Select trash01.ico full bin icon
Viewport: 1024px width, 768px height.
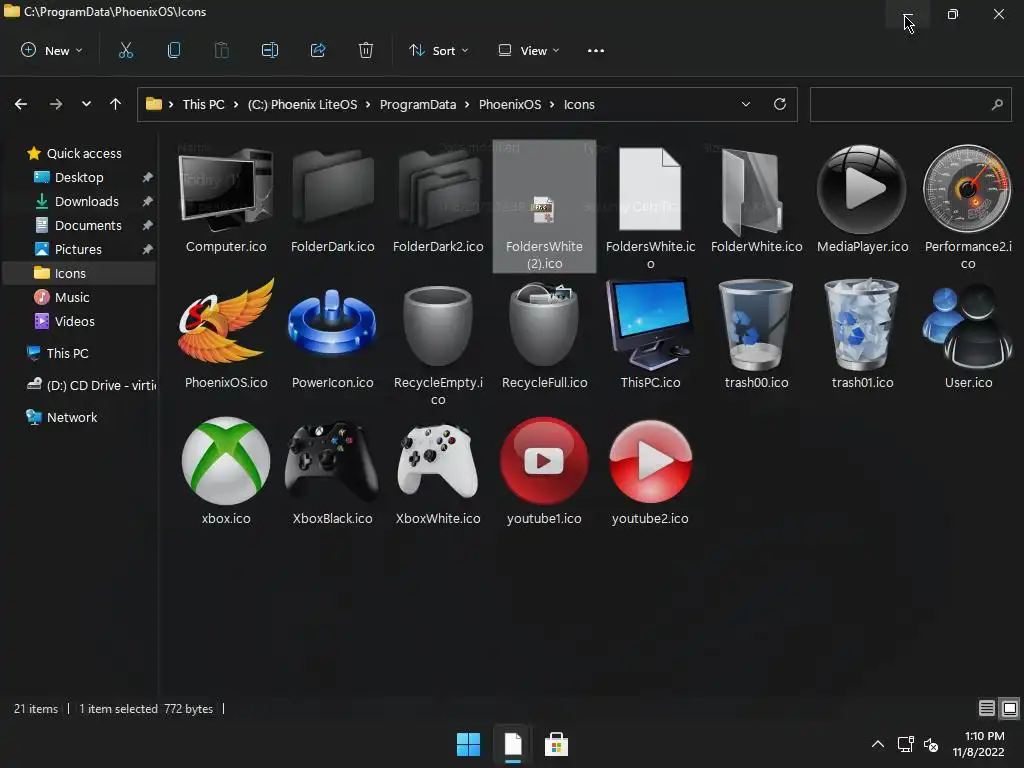[x=862, y=334]
